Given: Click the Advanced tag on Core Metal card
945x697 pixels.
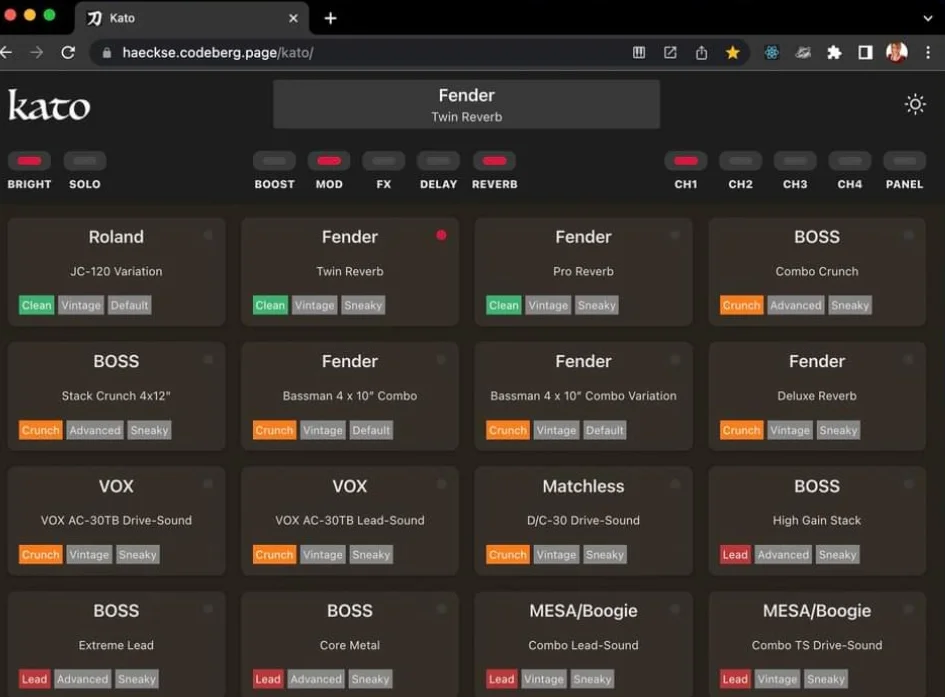Looking at the screenshot, I should coord(316,679).
